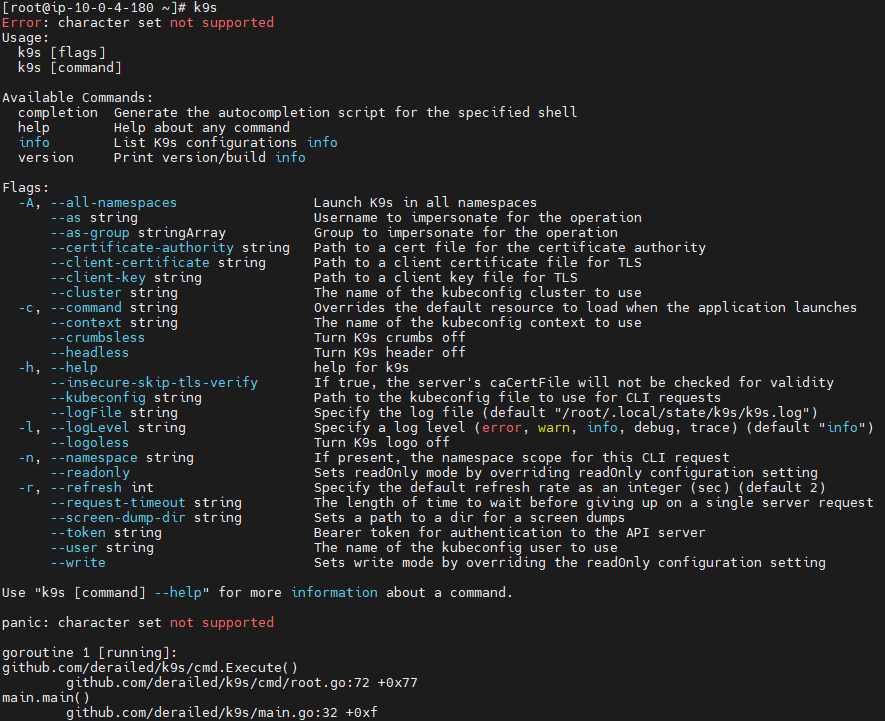Click 'github.com/derailed/k9s/cmd.Execute()' line
The width and height of the screenshot is (885, 721).
150,668
